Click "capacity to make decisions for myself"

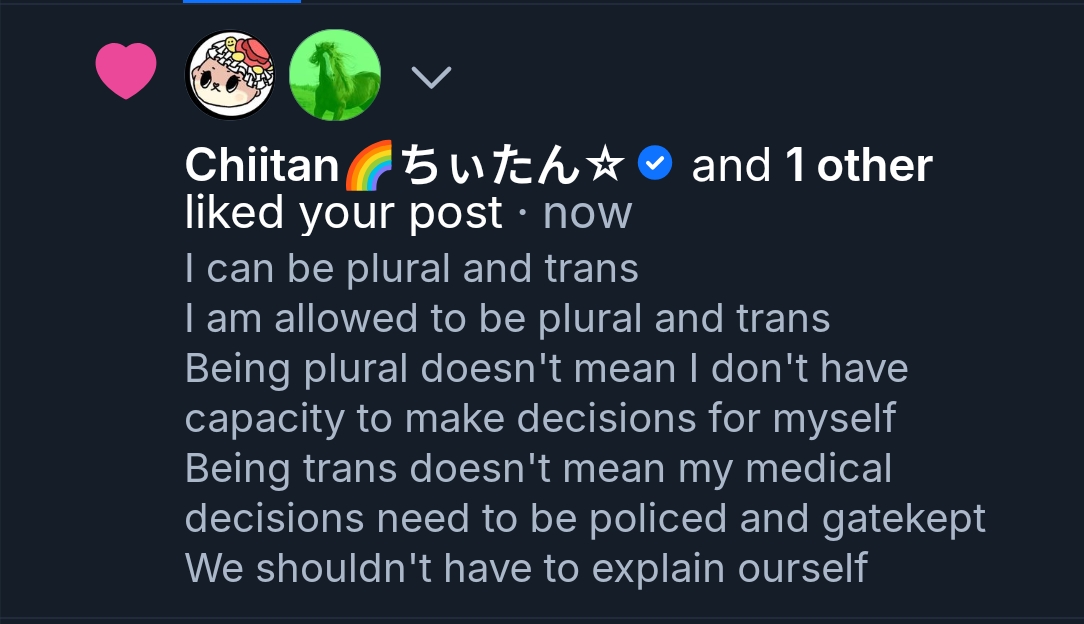(x=540, y=418)
